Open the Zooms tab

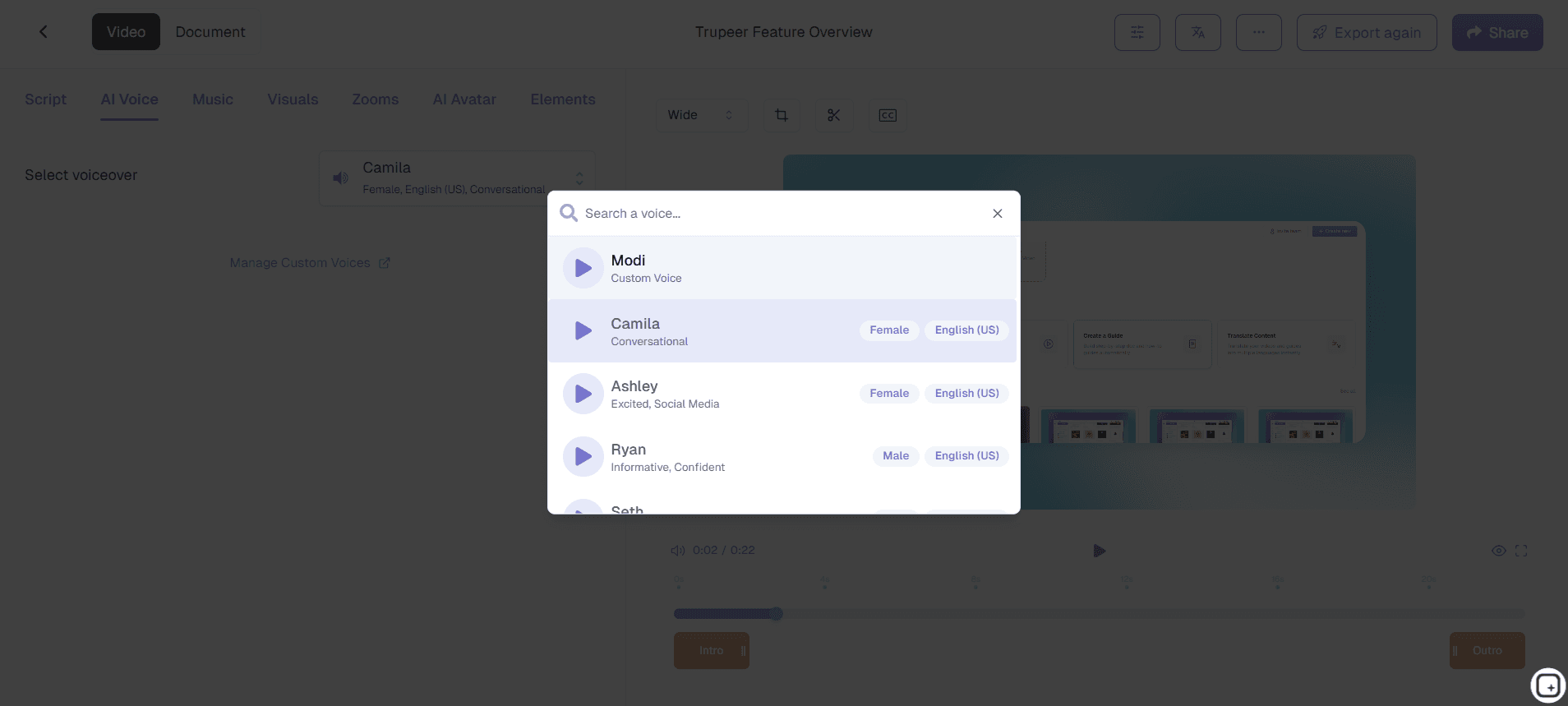[x=376, y=99]
